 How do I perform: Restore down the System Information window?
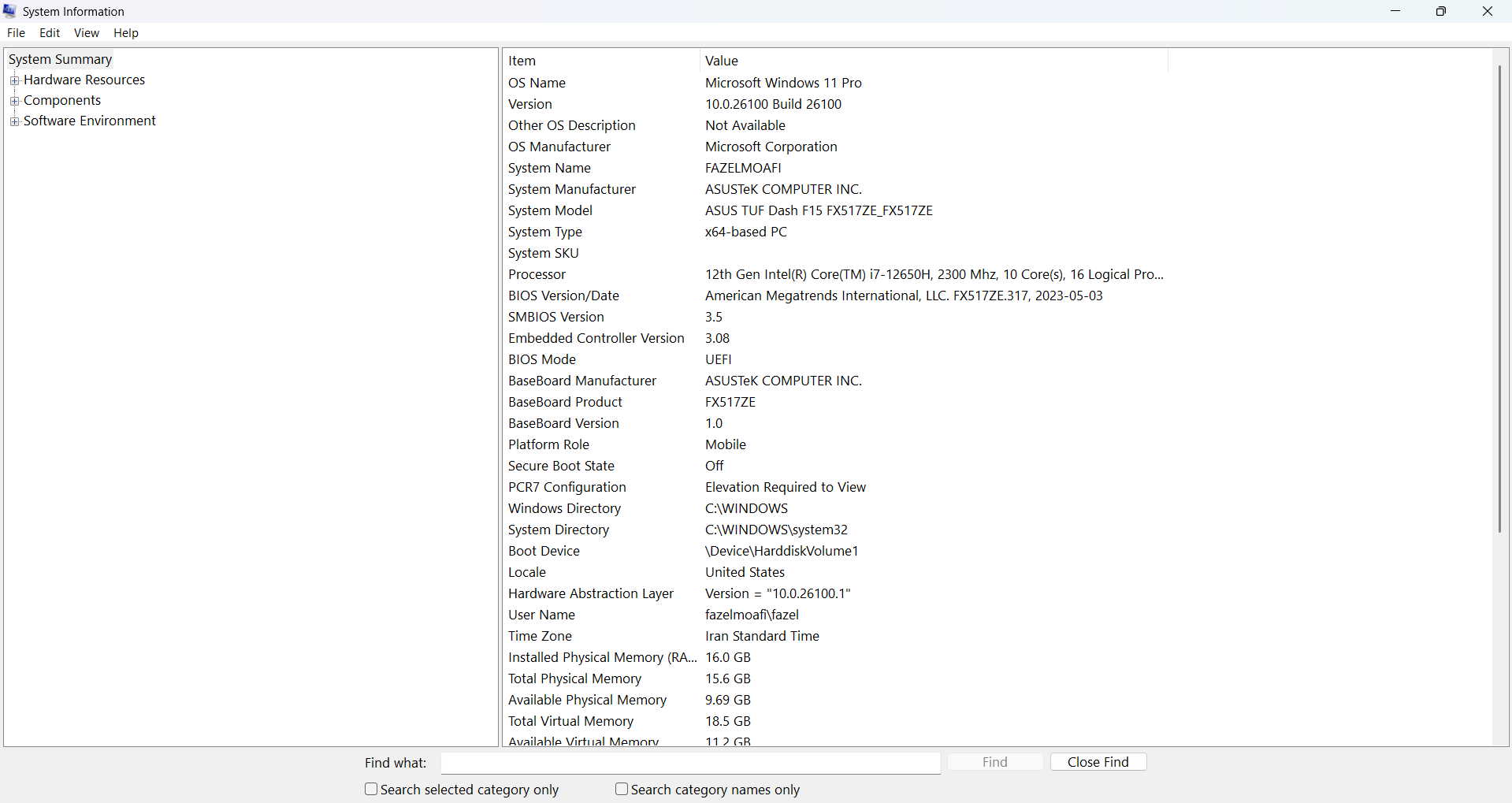pos(1441,11)
